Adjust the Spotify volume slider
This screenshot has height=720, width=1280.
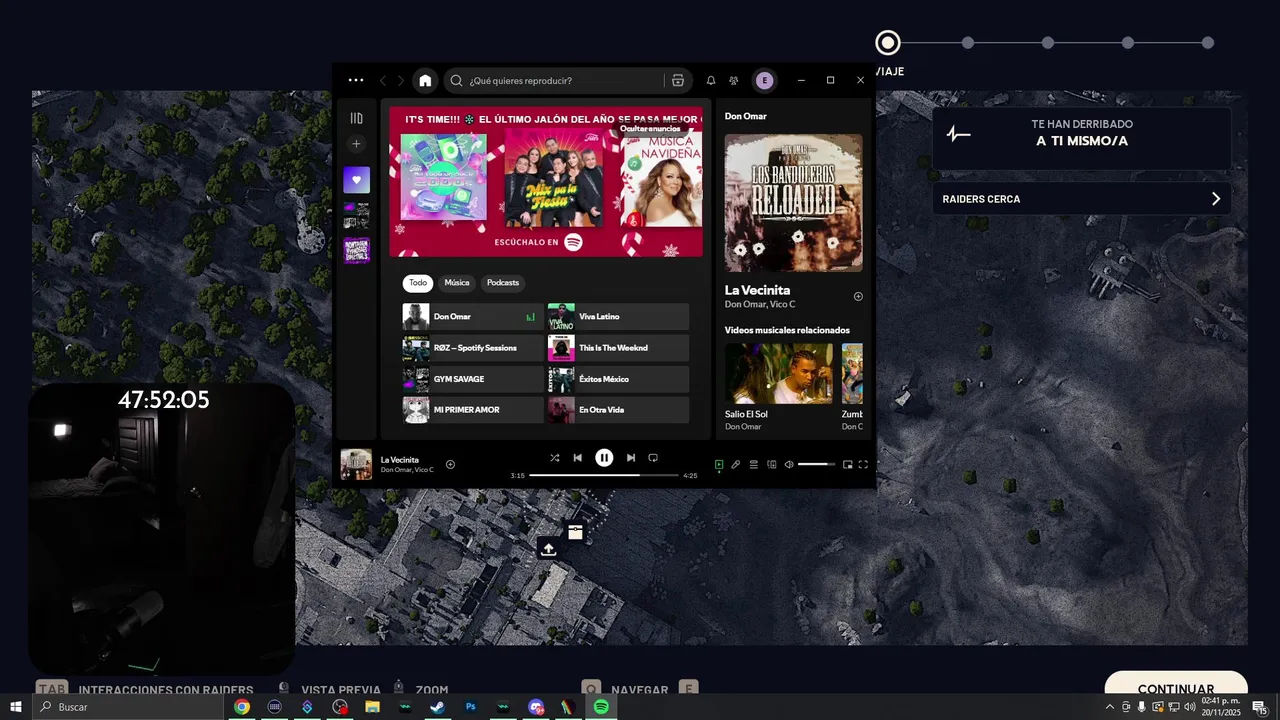(x=816, y=465)
